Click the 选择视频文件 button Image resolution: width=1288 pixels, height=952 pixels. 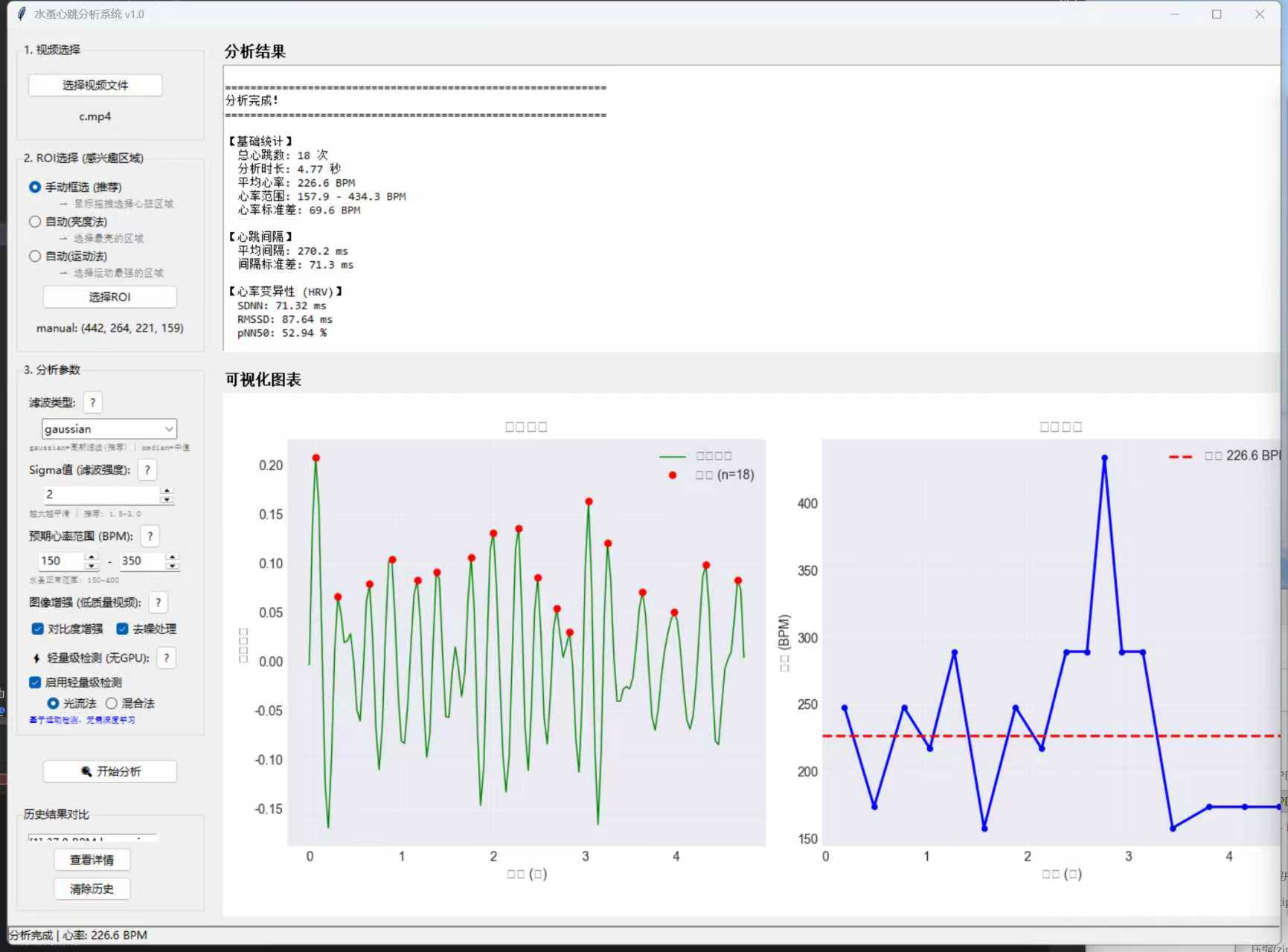click(95, 86)
